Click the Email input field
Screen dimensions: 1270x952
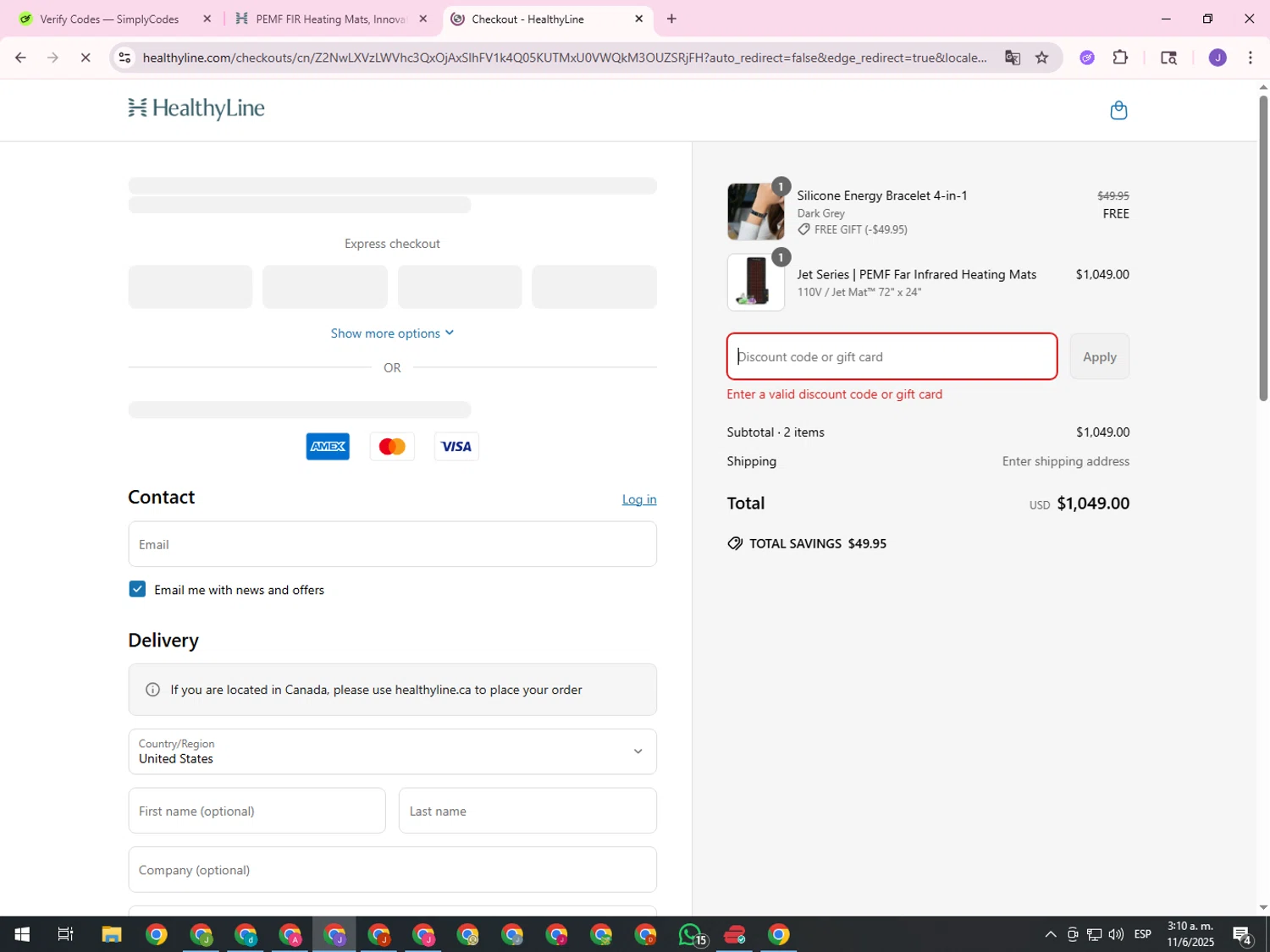point(392,544)
